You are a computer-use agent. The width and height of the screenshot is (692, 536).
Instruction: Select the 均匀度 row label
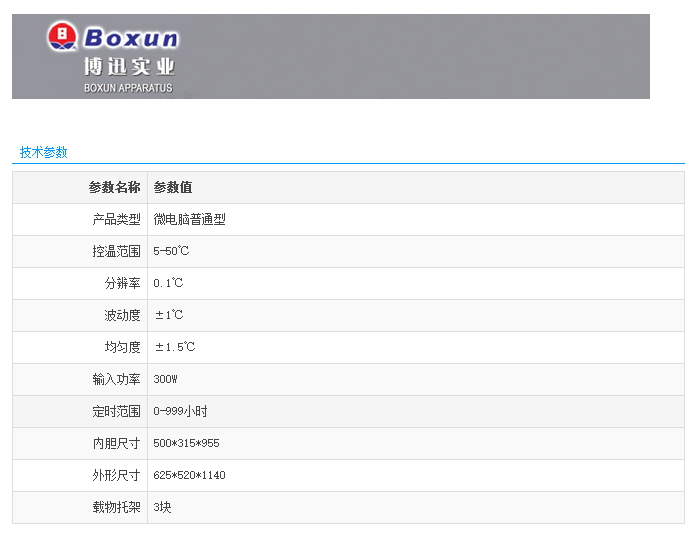[122, 347]
